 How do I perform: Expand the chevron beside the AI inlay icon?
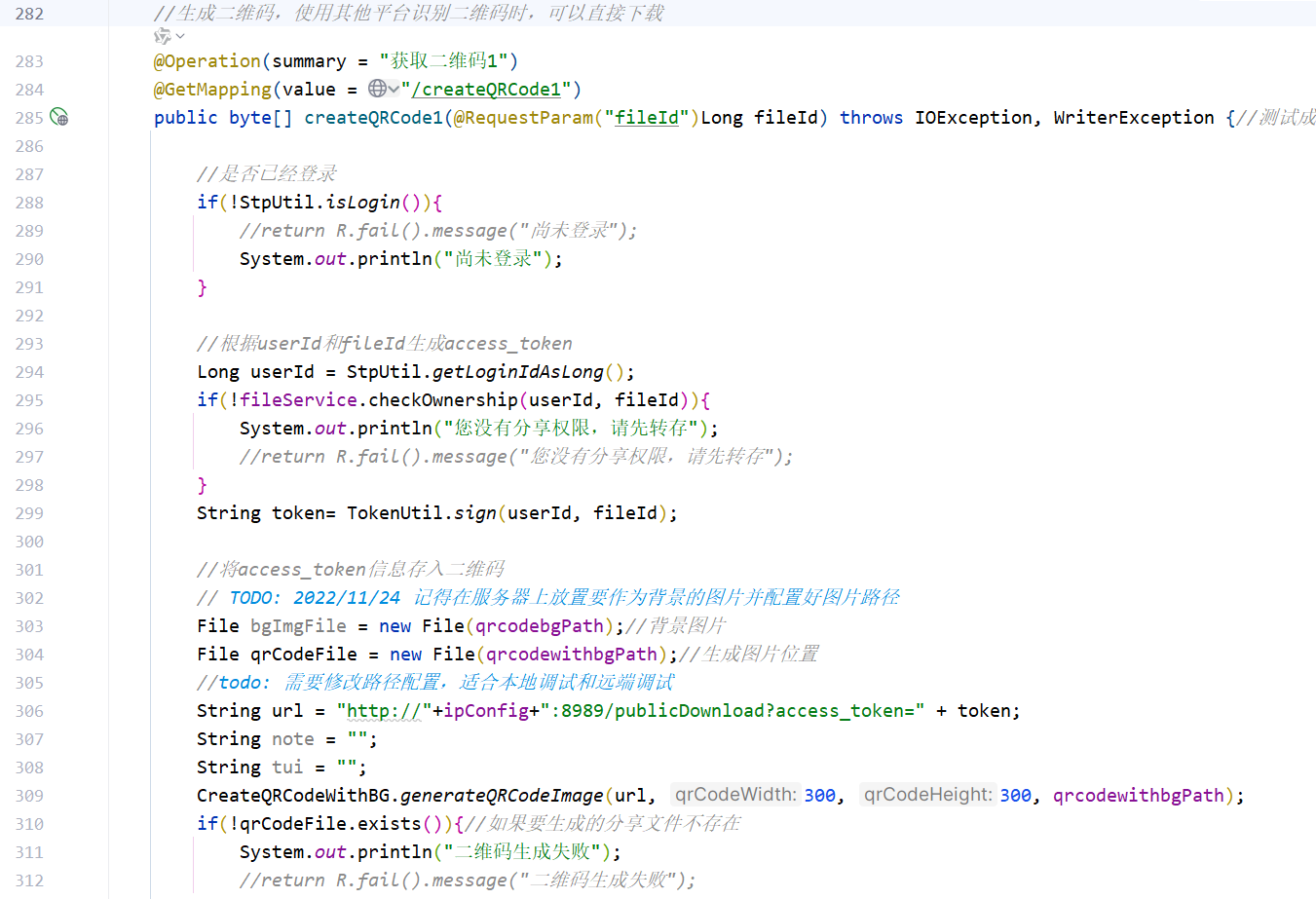pos(180,36)
